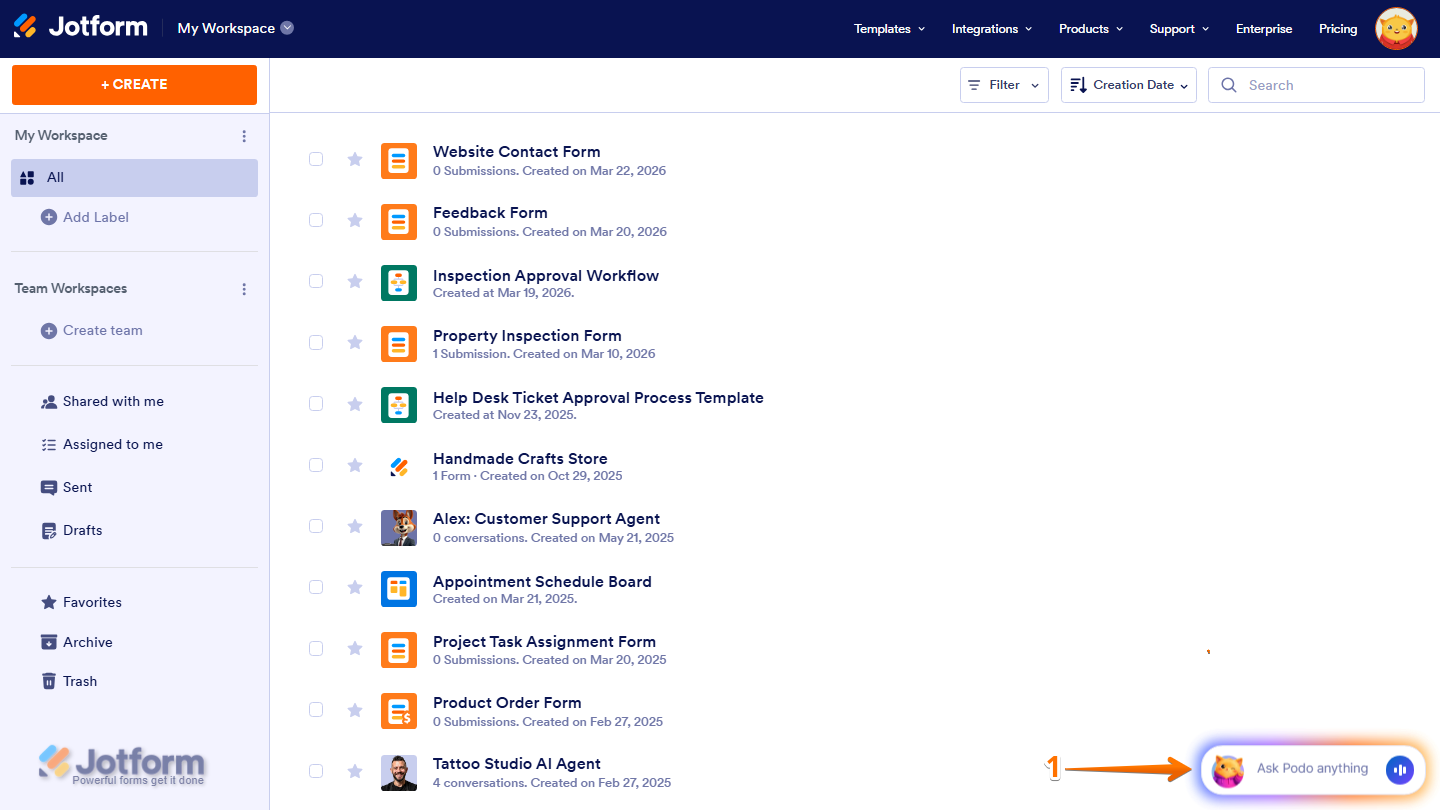
Task: Star the Alex: Customer Support Agent
Action: pos(354,526)
